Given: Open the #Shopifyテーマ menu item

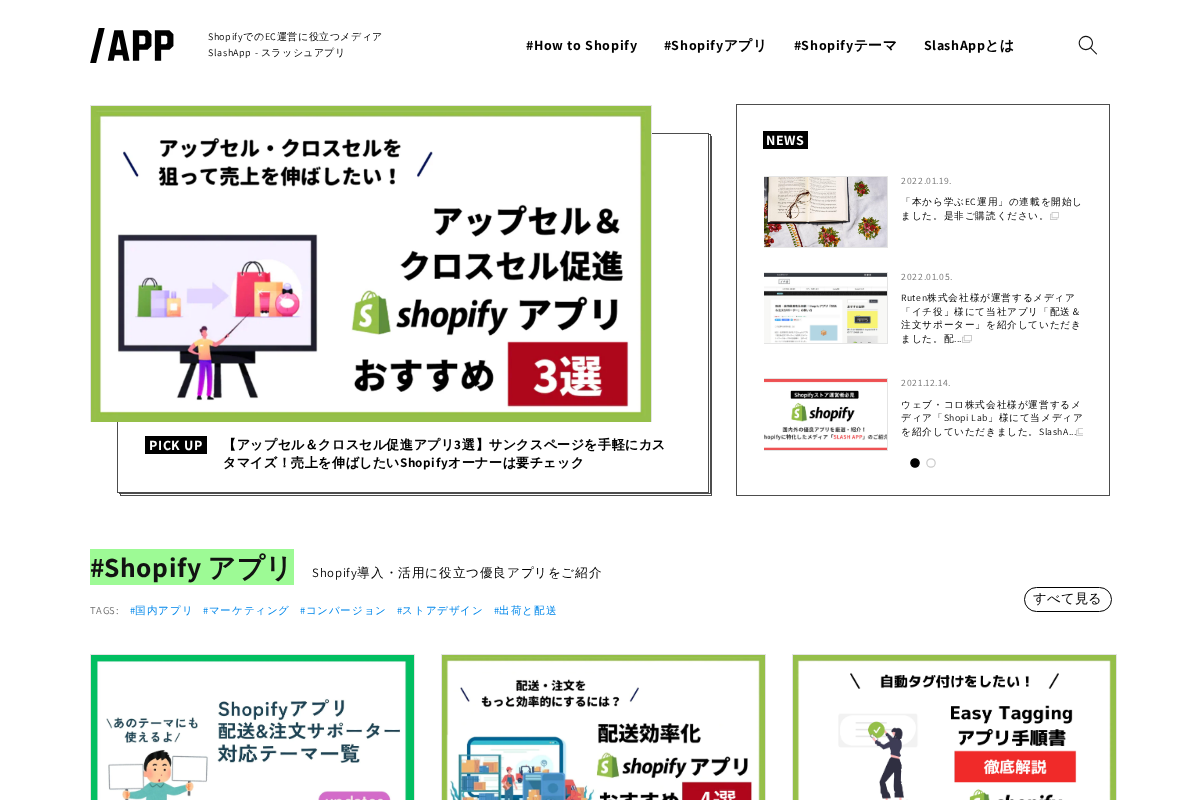Looking at the screenshot, I should coord(845,44).
